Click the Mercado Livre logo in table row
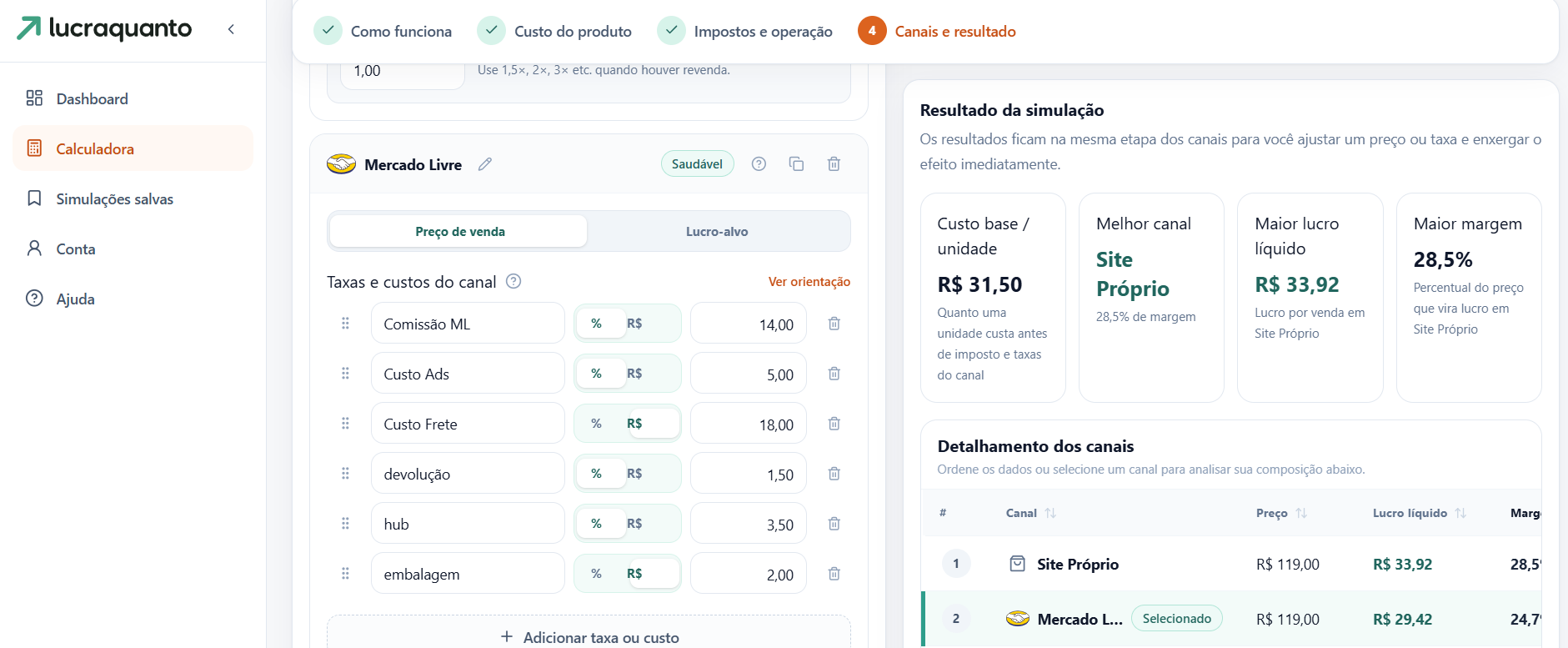Image resolution: width=1568 pixels, height=648 pixels. click(x=1018, y=619)
